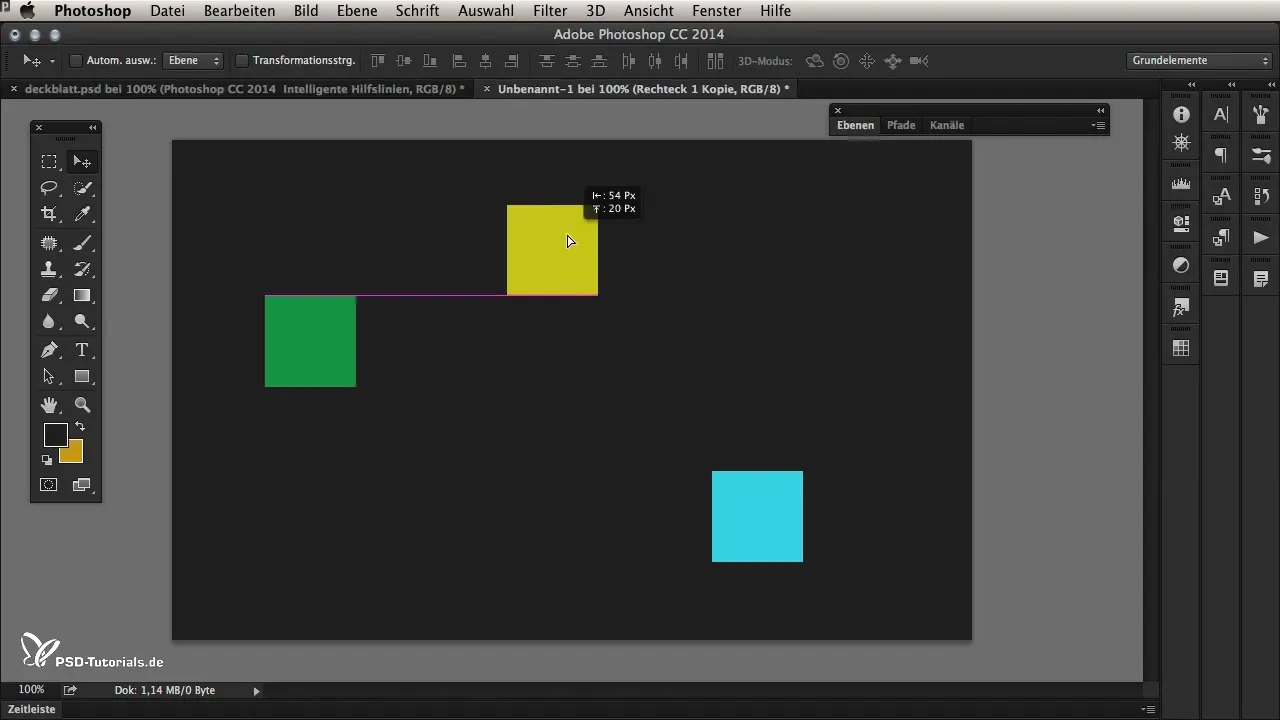Open the Notes panel icon
Image resolution: width=1280 pixels, height=720 pixels.
click(1261, 278)
